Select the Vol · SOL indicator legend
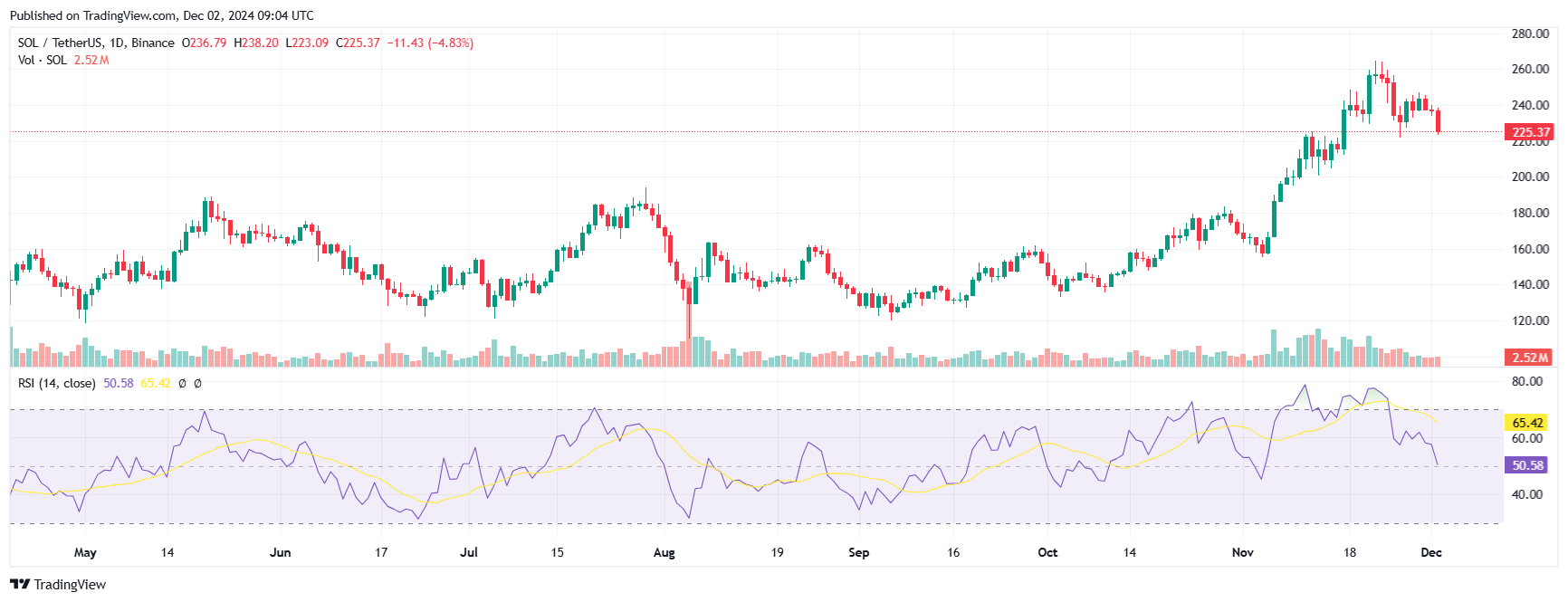Image resolution: width=1568 pixels, height=602 pixels. coord(43,60)
